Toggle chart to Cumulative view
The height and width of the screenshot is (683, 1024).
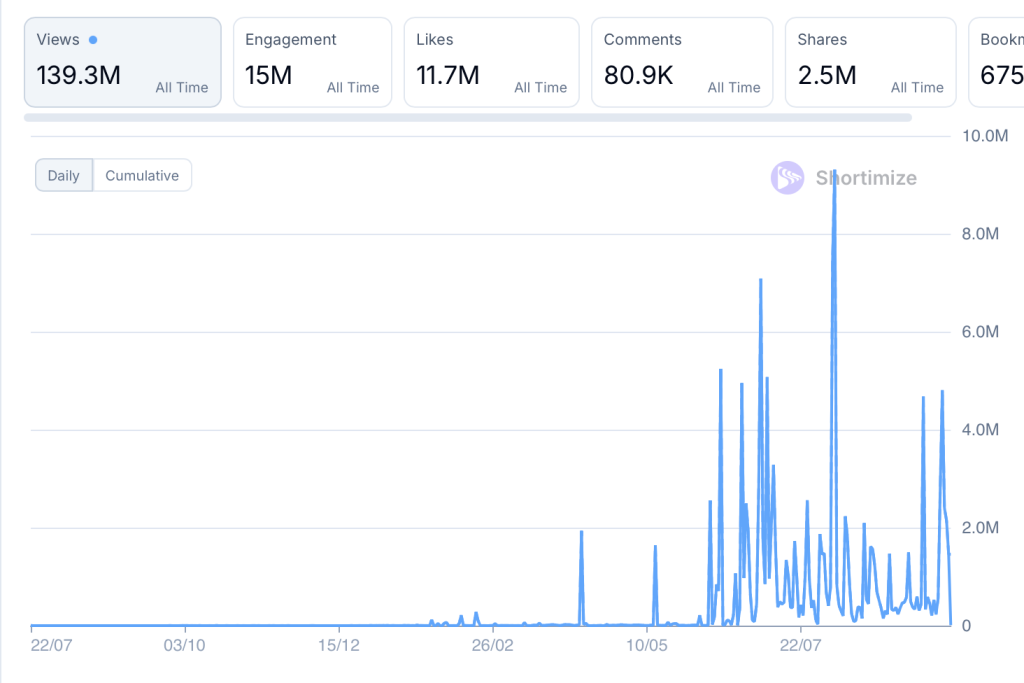[x=142, y=176]
